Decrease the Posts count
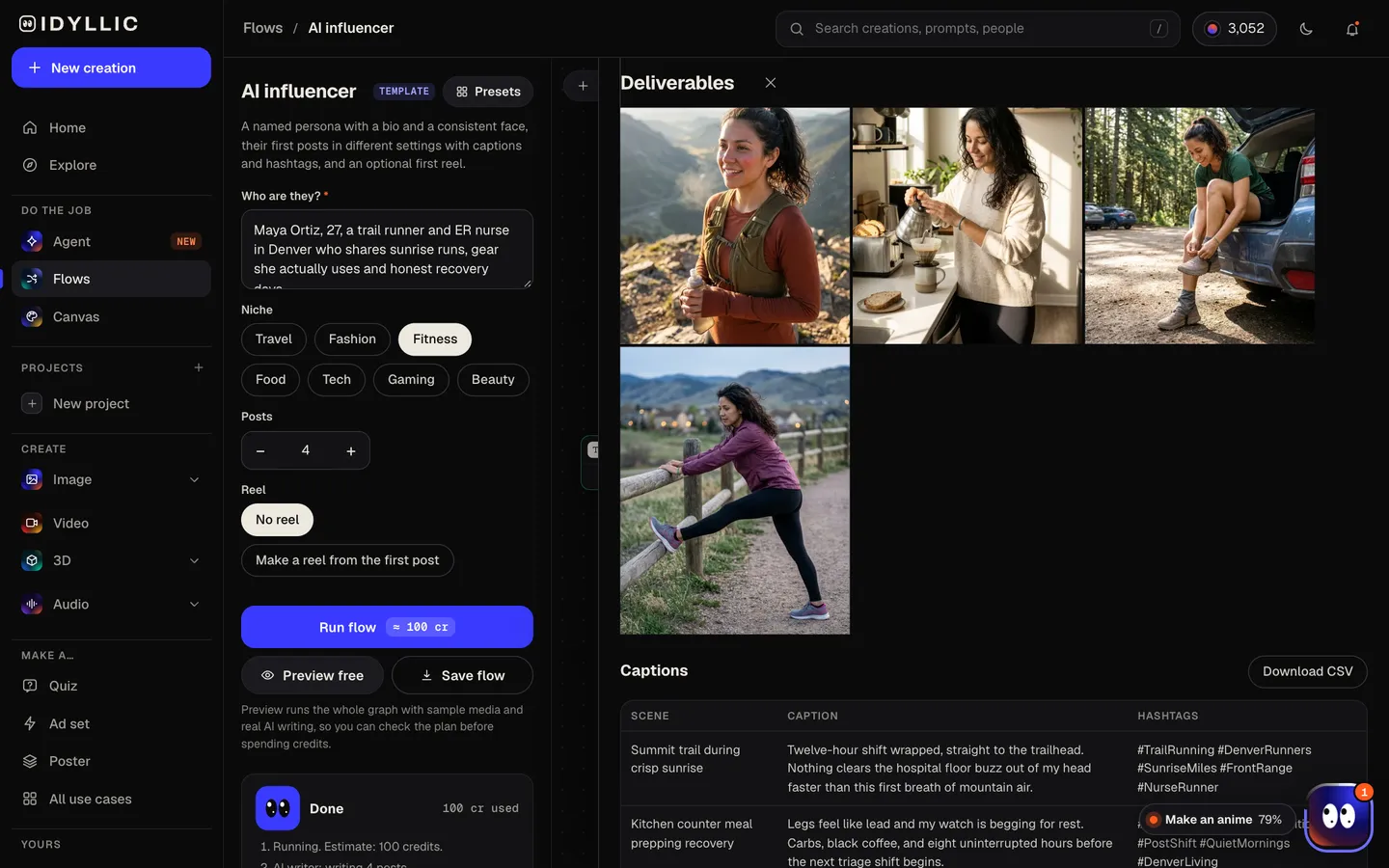This screenshot has height=868, width=1389. pos(260,450)
